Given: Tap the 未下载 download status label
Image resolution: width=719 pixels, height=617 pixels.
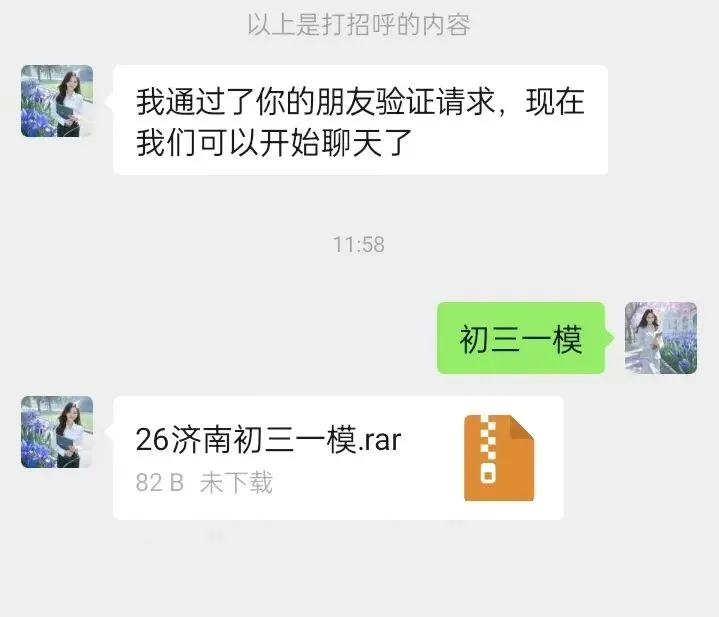Looking at the screenshot, I should [236, 482].
